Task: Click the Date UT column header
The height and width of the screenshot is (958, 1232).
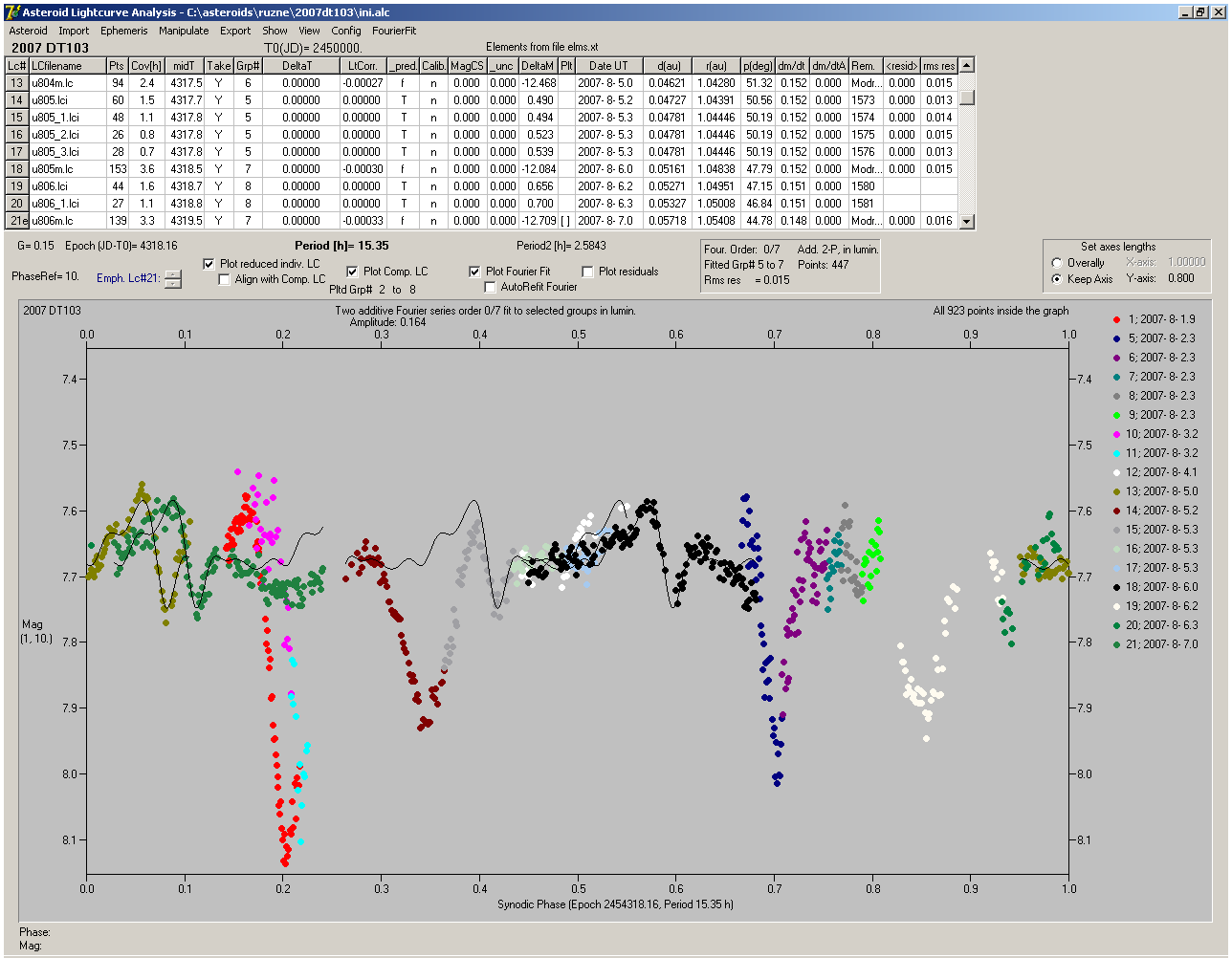Action: [x=608, y=66]
